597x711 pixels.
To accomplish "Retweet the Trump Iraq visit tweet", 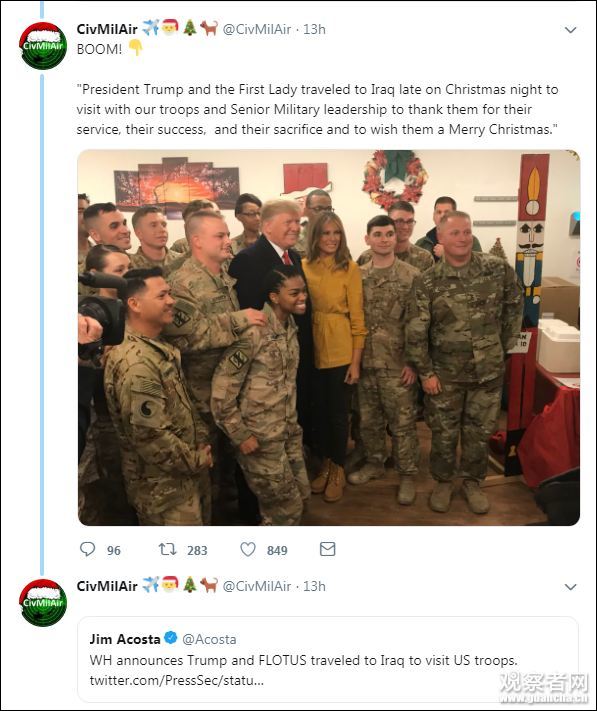I will [167, 549].
